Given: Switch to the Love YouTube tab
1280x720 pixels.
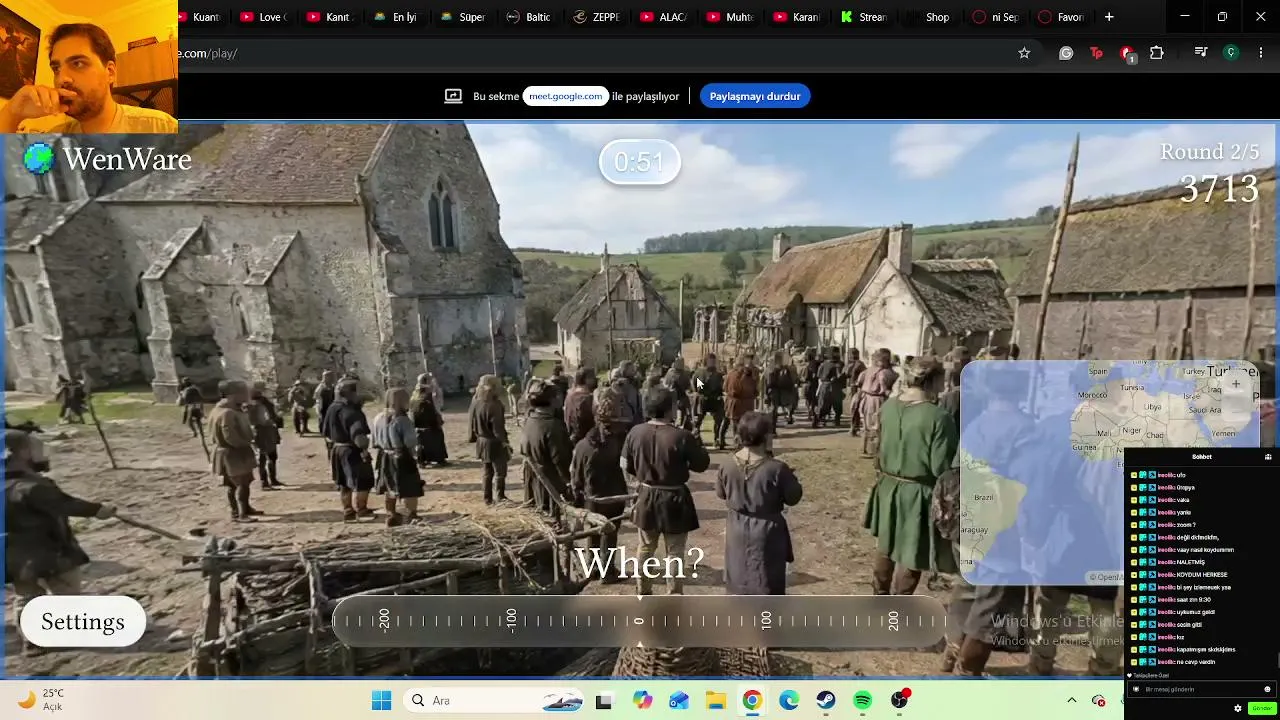Looking at the screenshot, I should (x=264, y=17).
